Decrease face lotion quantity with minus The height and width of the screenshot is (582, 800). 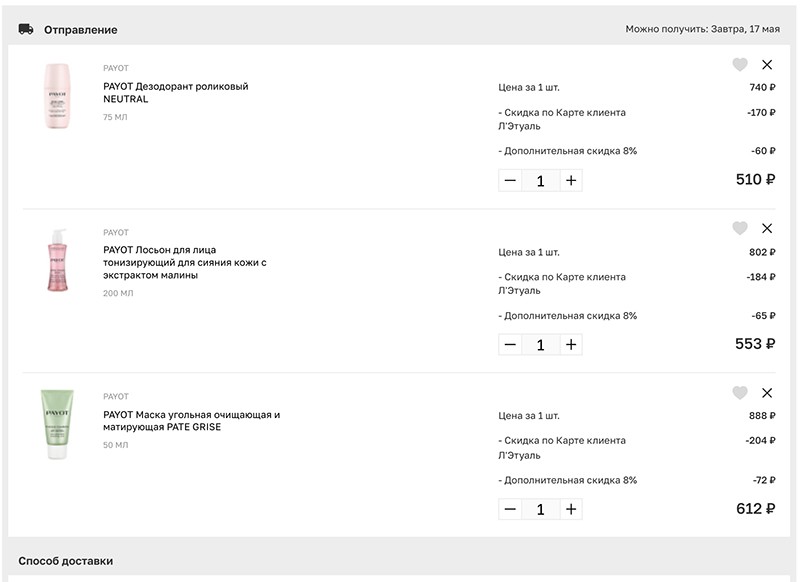tap(510, 345)
